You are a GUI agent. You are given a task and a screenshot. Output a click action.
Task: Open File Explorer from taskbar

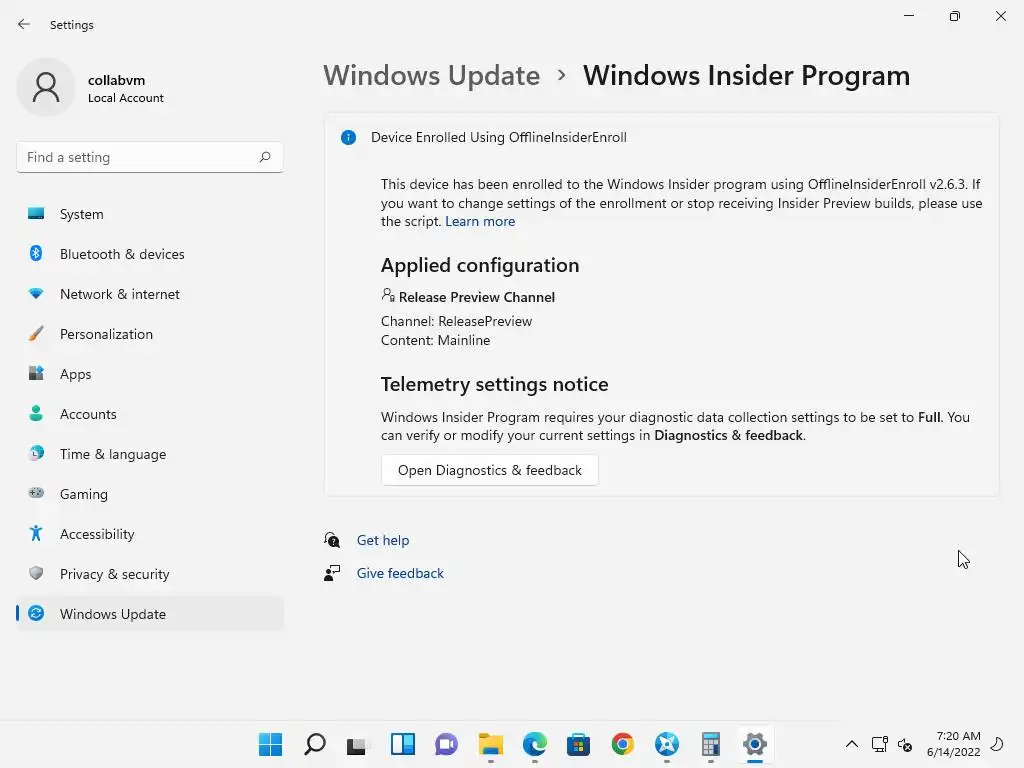click(x=490, y=744)
